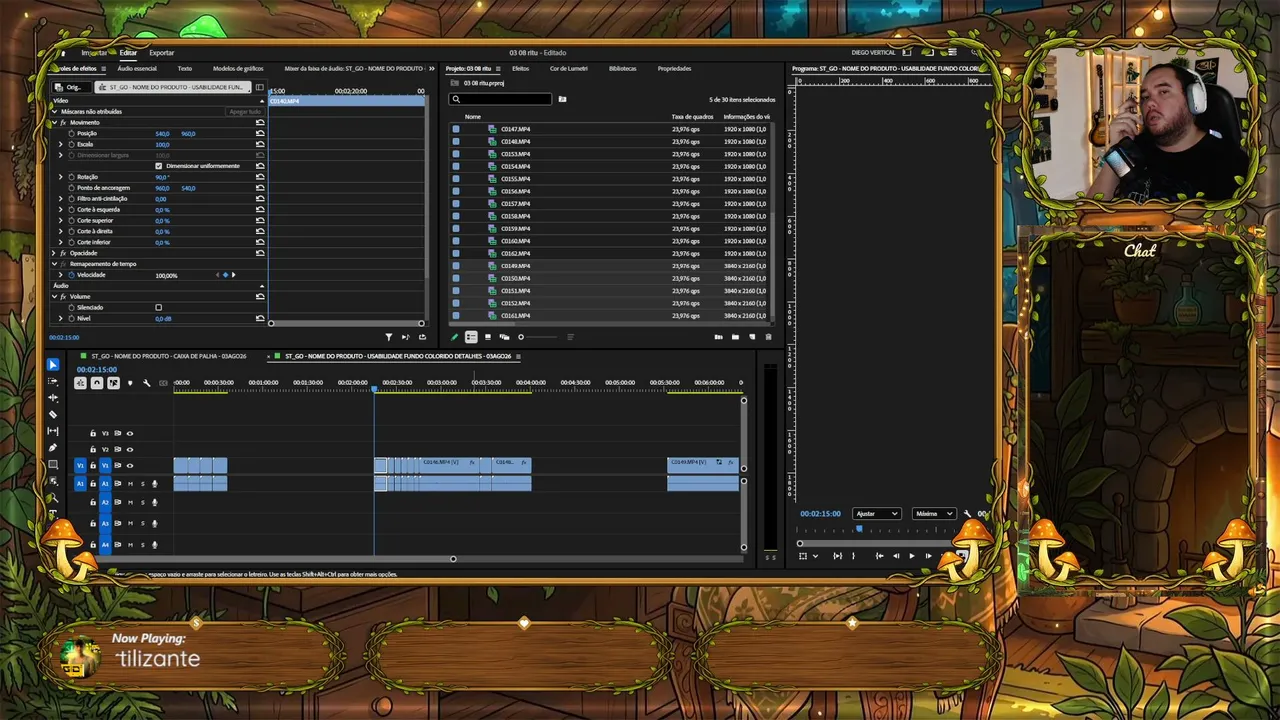Image resolution: width=1280 pixels, height=720 pixels.
Task: Toggle timeline snapping magnet icon
Action: pyautogui.click(x=96, y=383)
